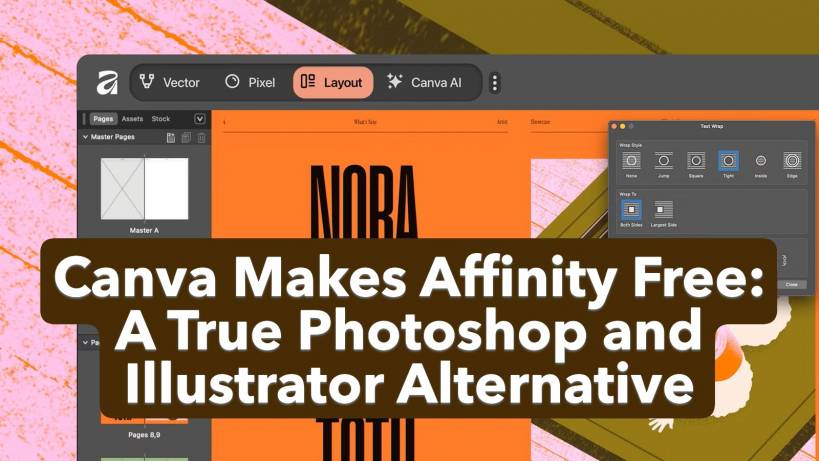Choose the Jump wrap style icon
Image resolution: width=819 pixels, height=461 pixels.
(663, 160)
